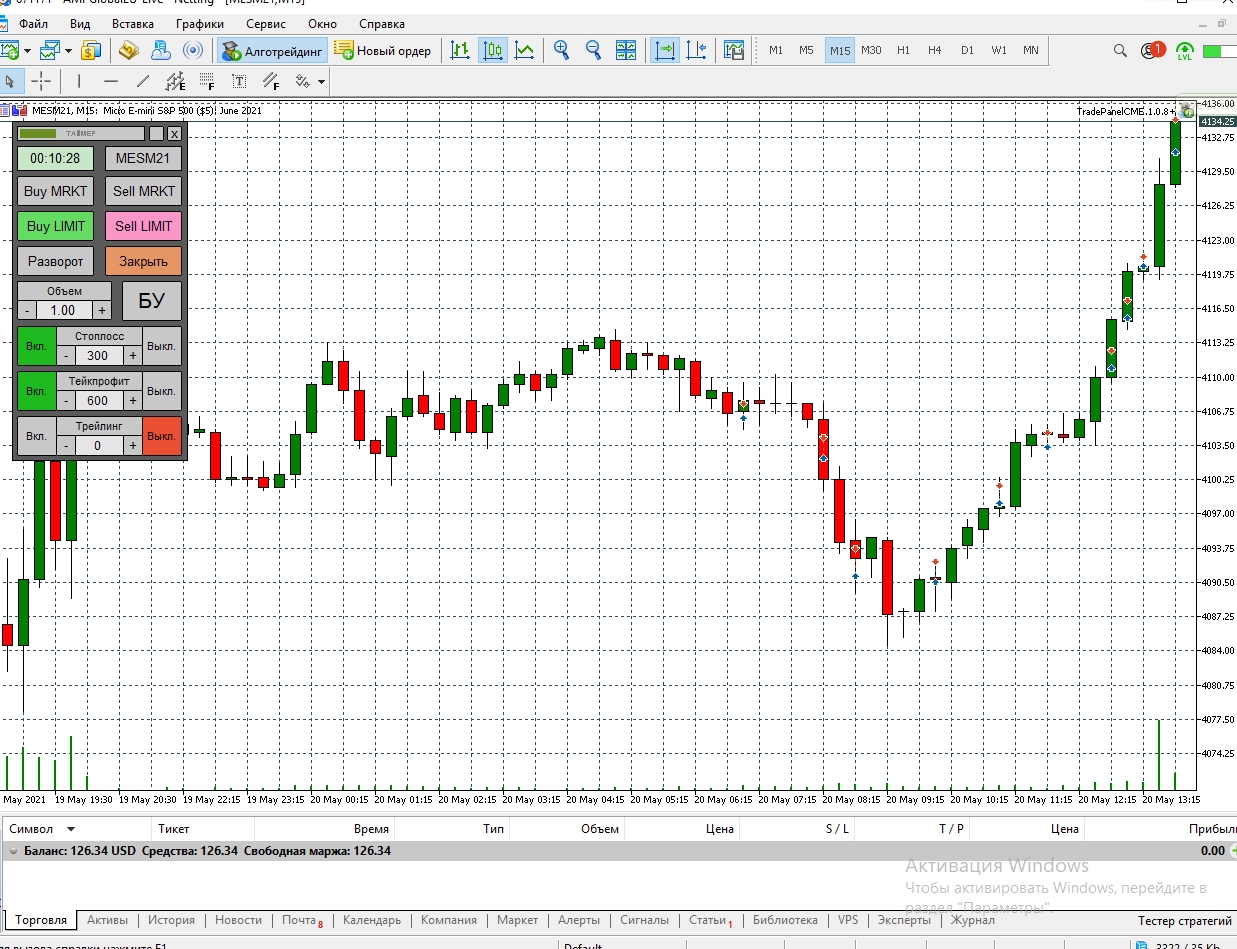Click the dollar-sign Market Watch icon
This screenshot has width=1237, height=949.
coord(91,50)
